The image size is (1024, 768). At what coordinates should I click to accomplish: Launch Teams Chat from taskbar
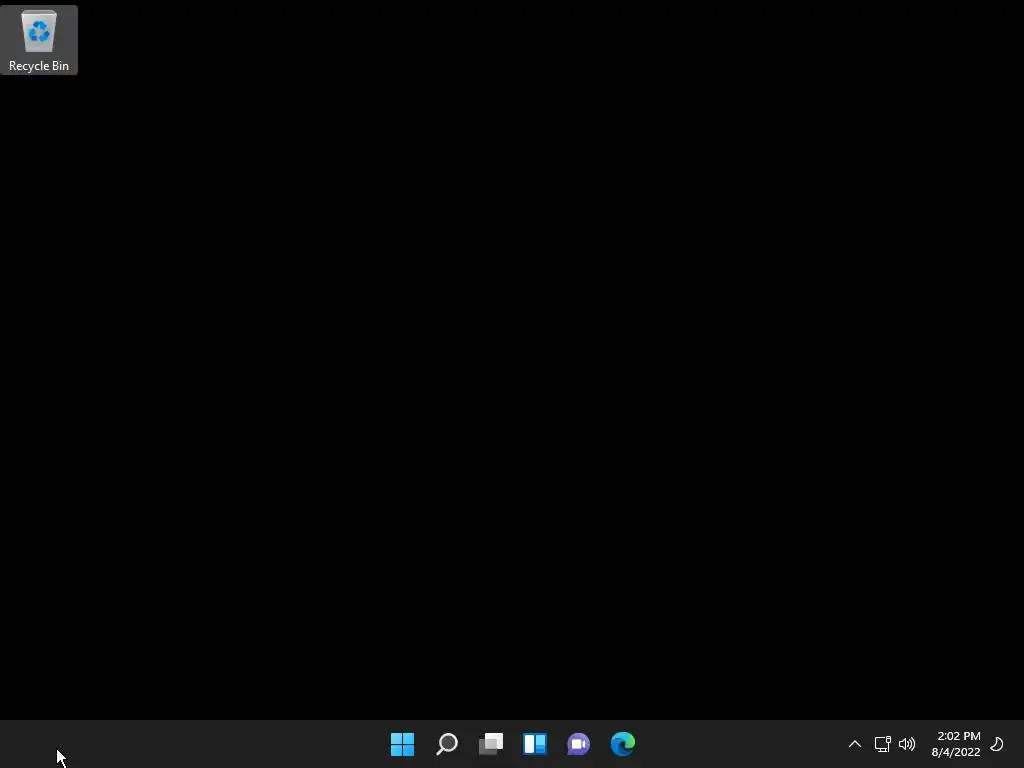pyautogui.click(x=579, y=744)
